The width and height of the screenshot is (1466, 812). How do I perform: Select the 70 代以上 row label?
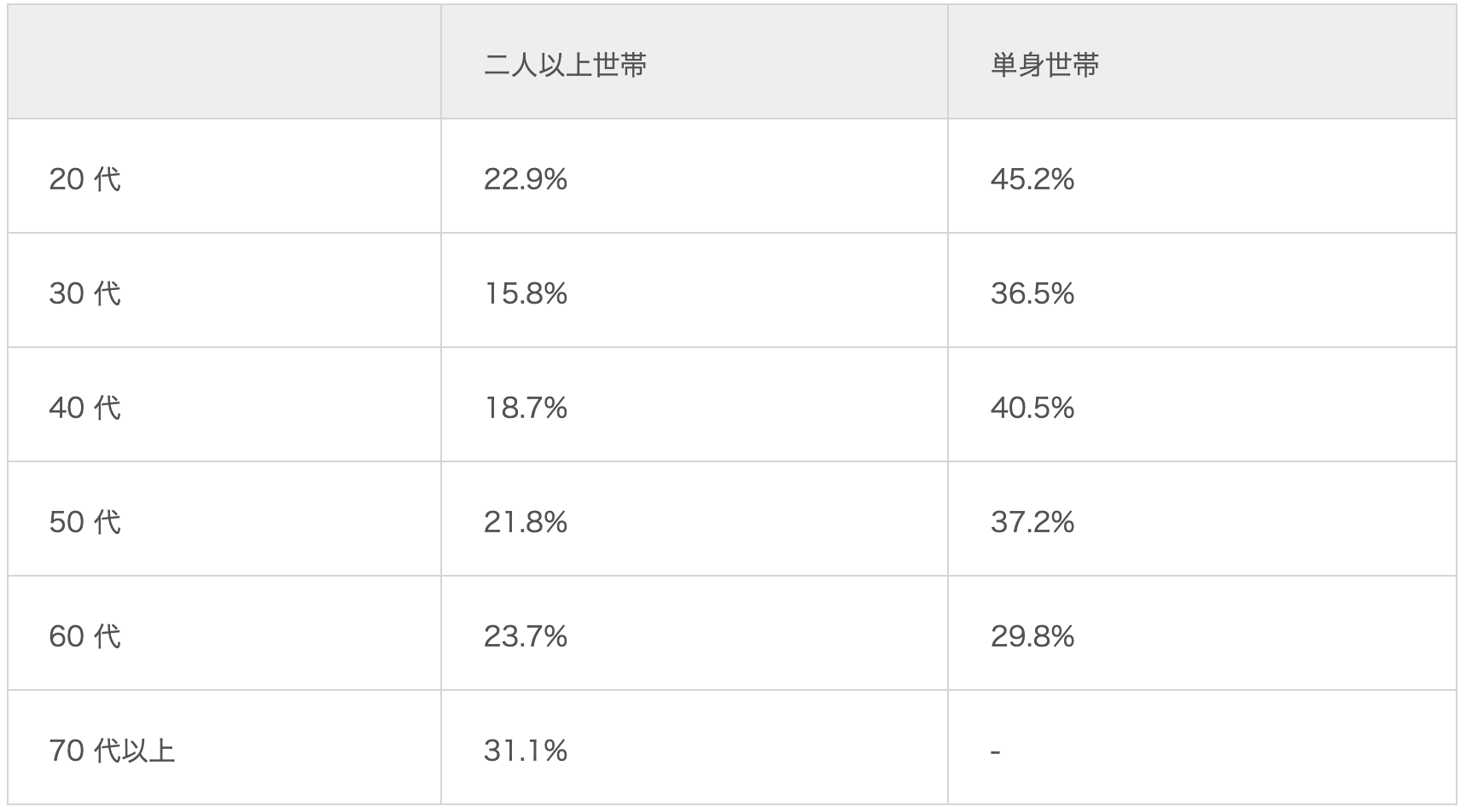coord(112,751)
